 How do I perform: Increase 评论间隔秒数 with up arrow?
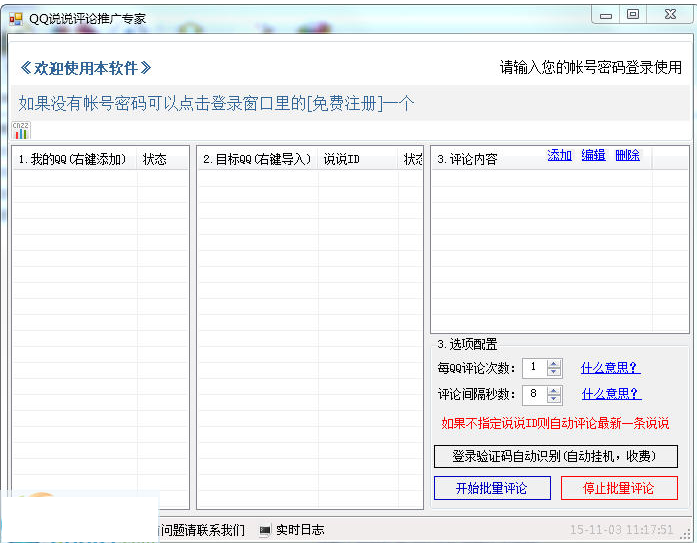(554, 390)
